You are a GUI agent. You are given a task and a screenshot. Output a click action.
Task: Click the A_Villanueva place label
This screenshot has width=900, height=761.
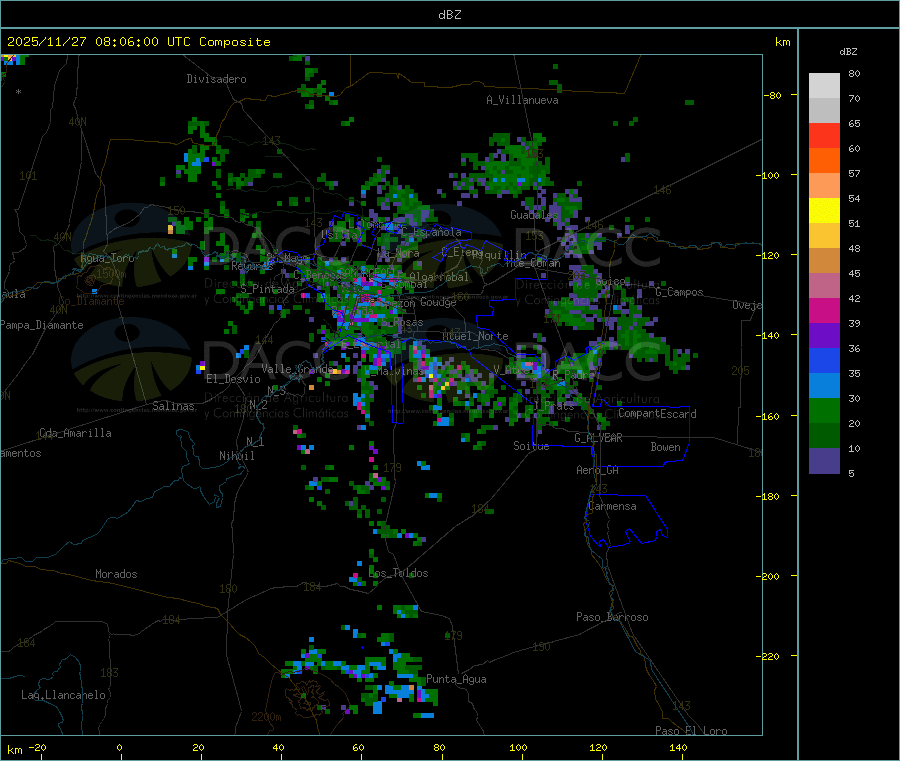(522, 100)
